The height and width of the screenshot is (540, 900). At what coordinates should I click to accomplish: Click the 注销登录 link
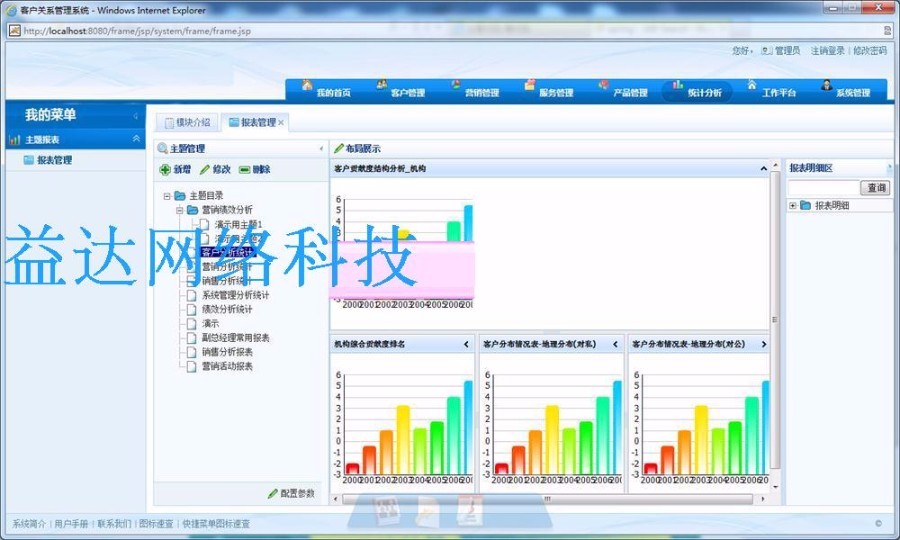[828, 50]
